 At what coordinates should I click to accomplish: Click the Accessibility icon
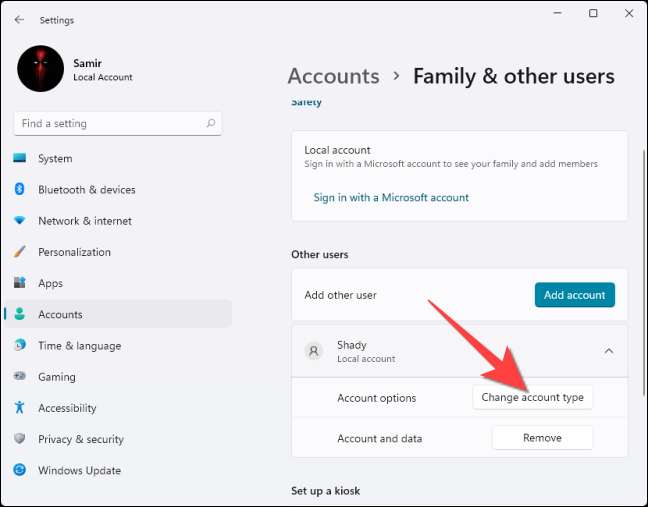(x=19, y=408)
